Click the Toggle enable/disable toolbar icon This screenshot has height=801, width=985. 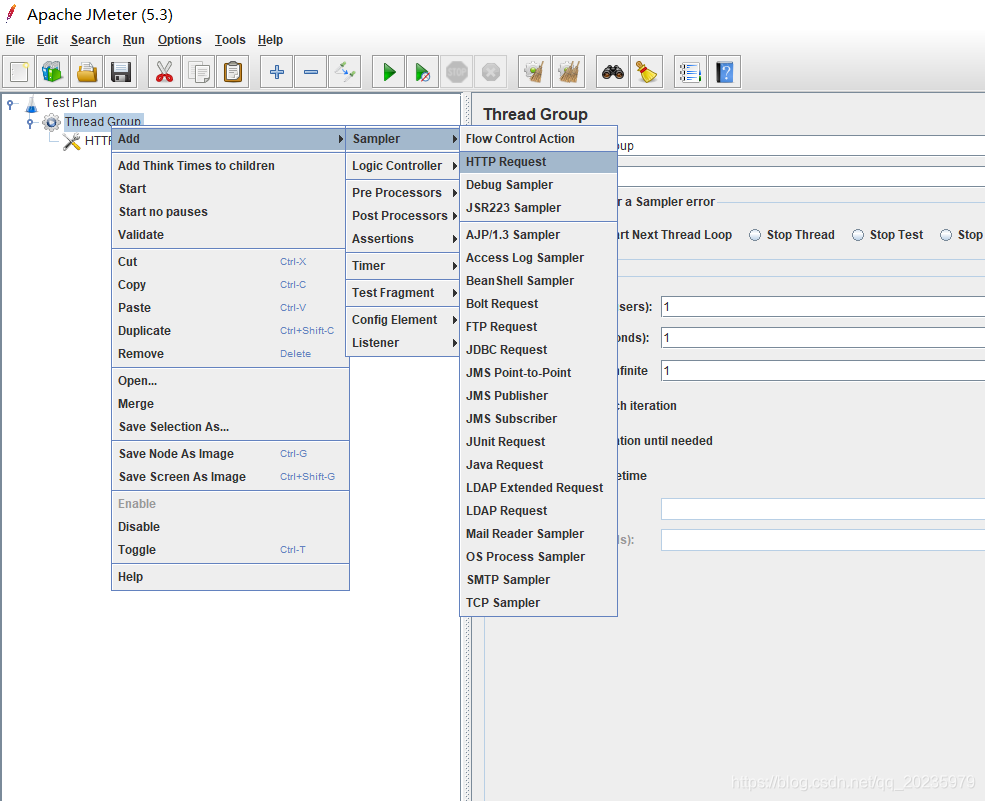[x=344, y=72]
